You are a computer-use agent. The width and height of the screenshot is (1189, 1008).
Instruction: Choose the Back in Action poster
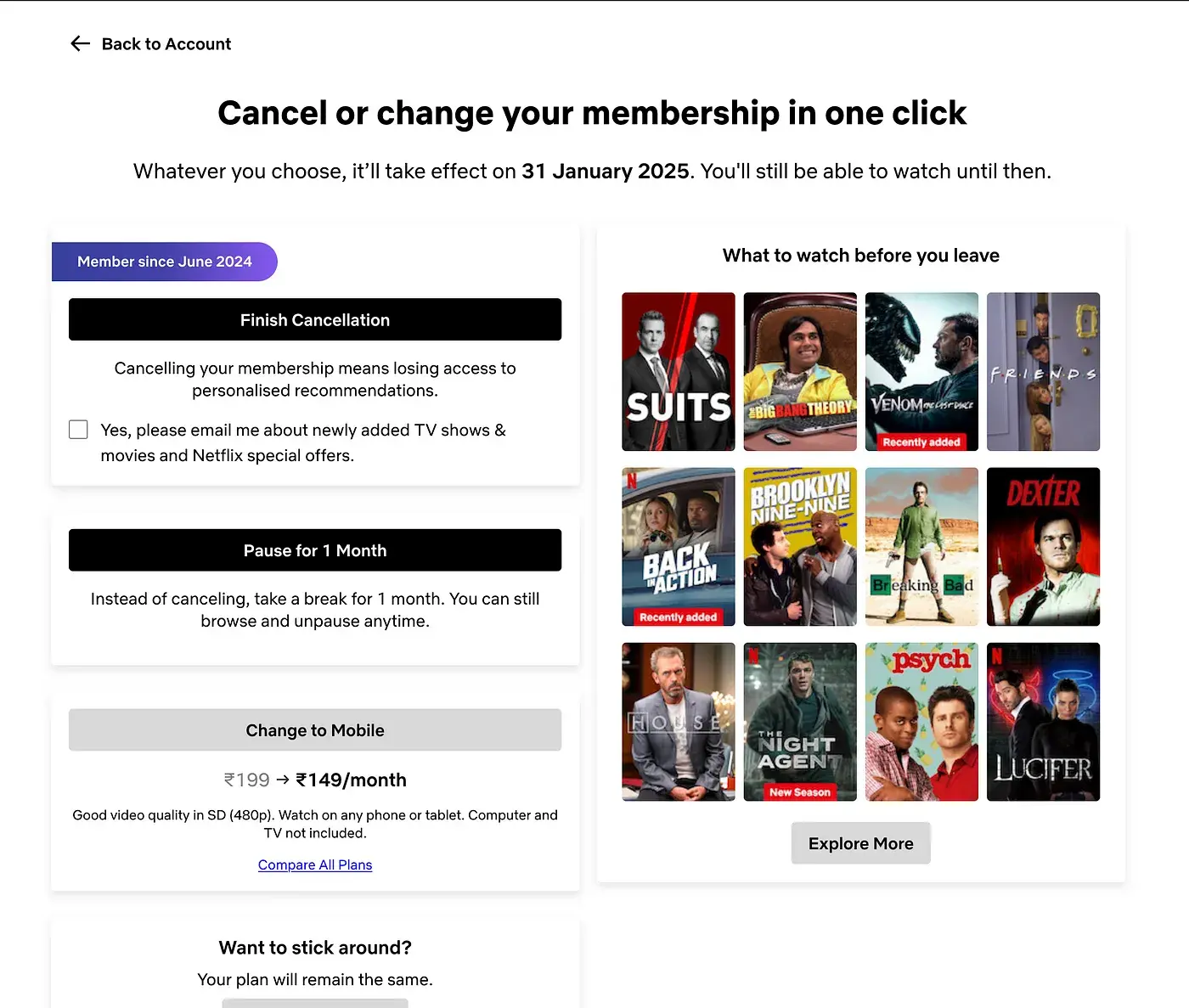click(x=679, y=546)
